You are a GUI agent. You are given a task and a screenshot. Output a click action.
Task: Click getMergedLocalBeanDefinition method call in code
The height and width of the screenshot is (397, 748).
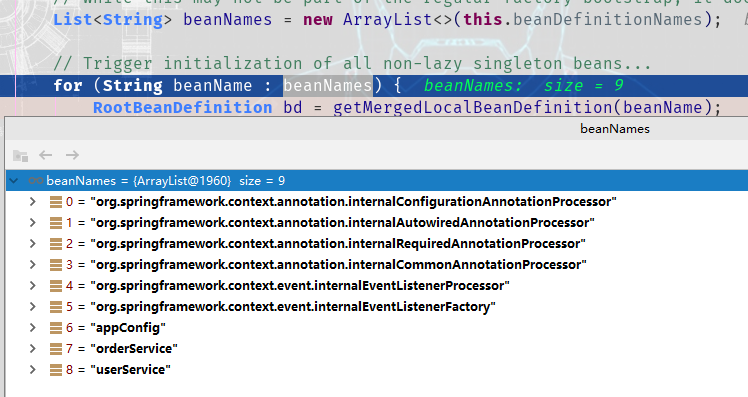[472, 108]
